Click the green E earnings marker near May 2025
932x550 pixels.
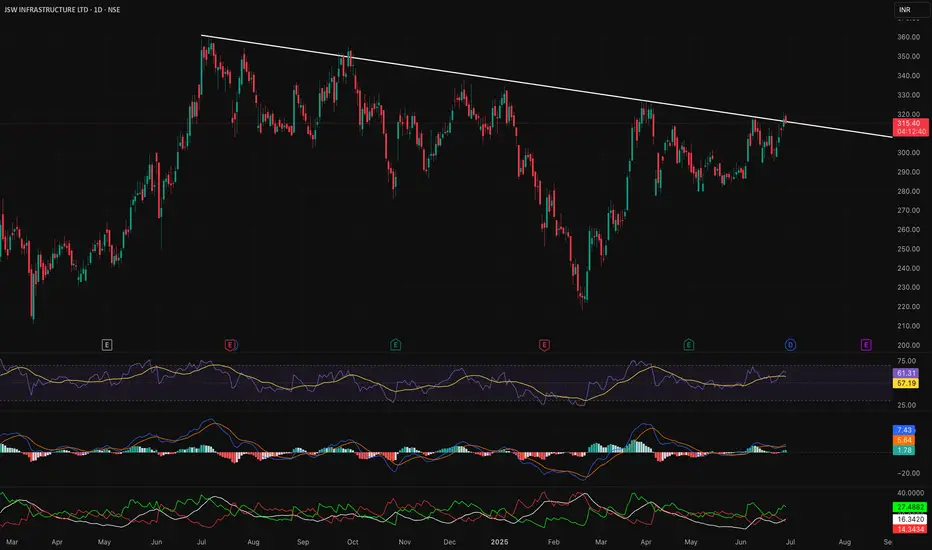(688, 345)
